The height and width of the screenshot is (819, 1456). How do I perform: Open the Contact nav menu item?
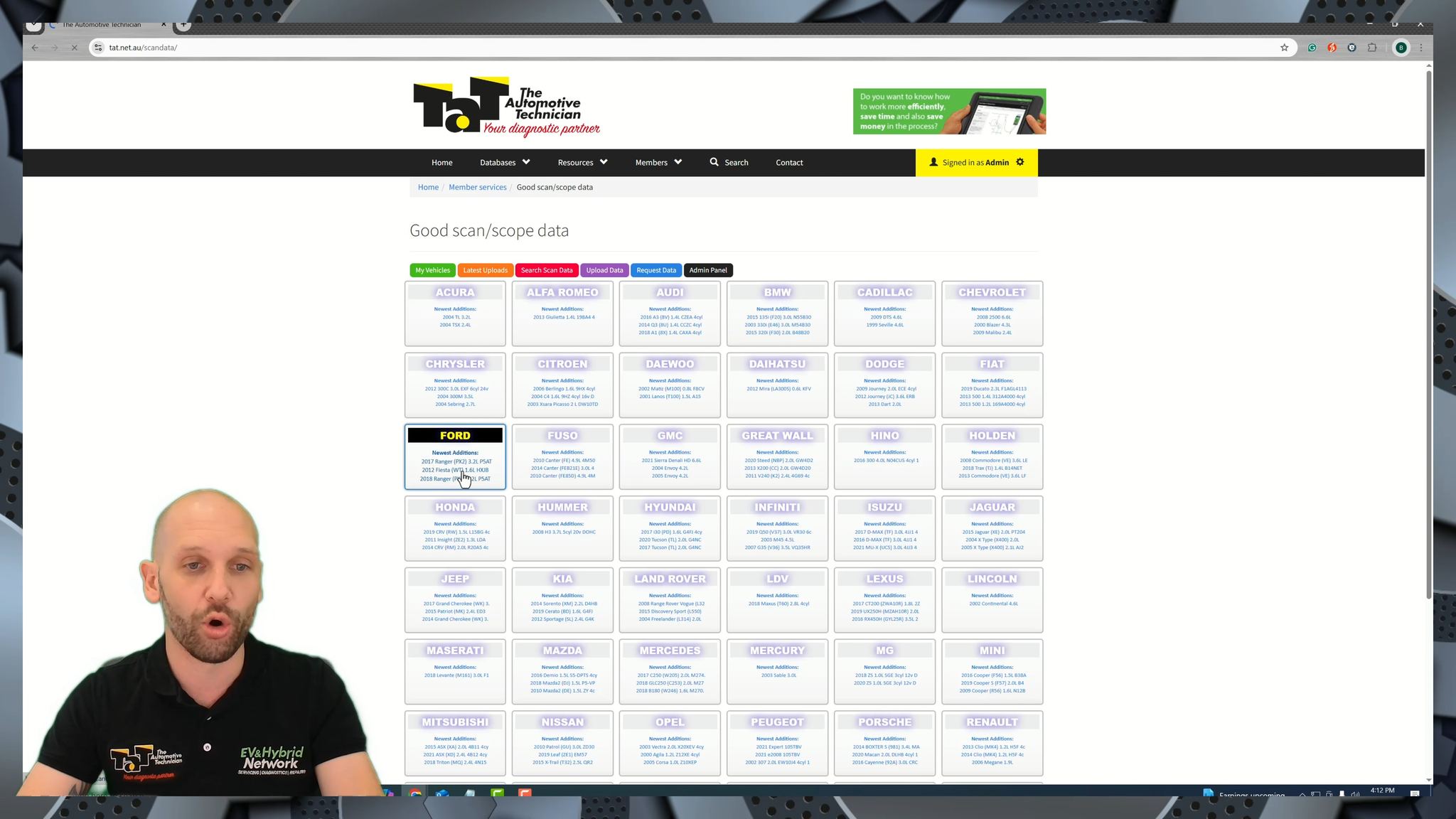789,162
